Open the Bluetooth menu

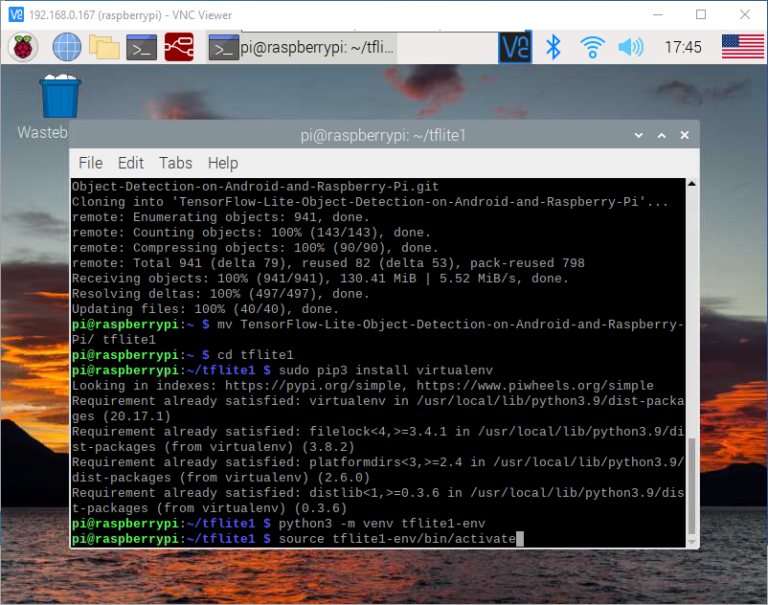tap(553, 47)
